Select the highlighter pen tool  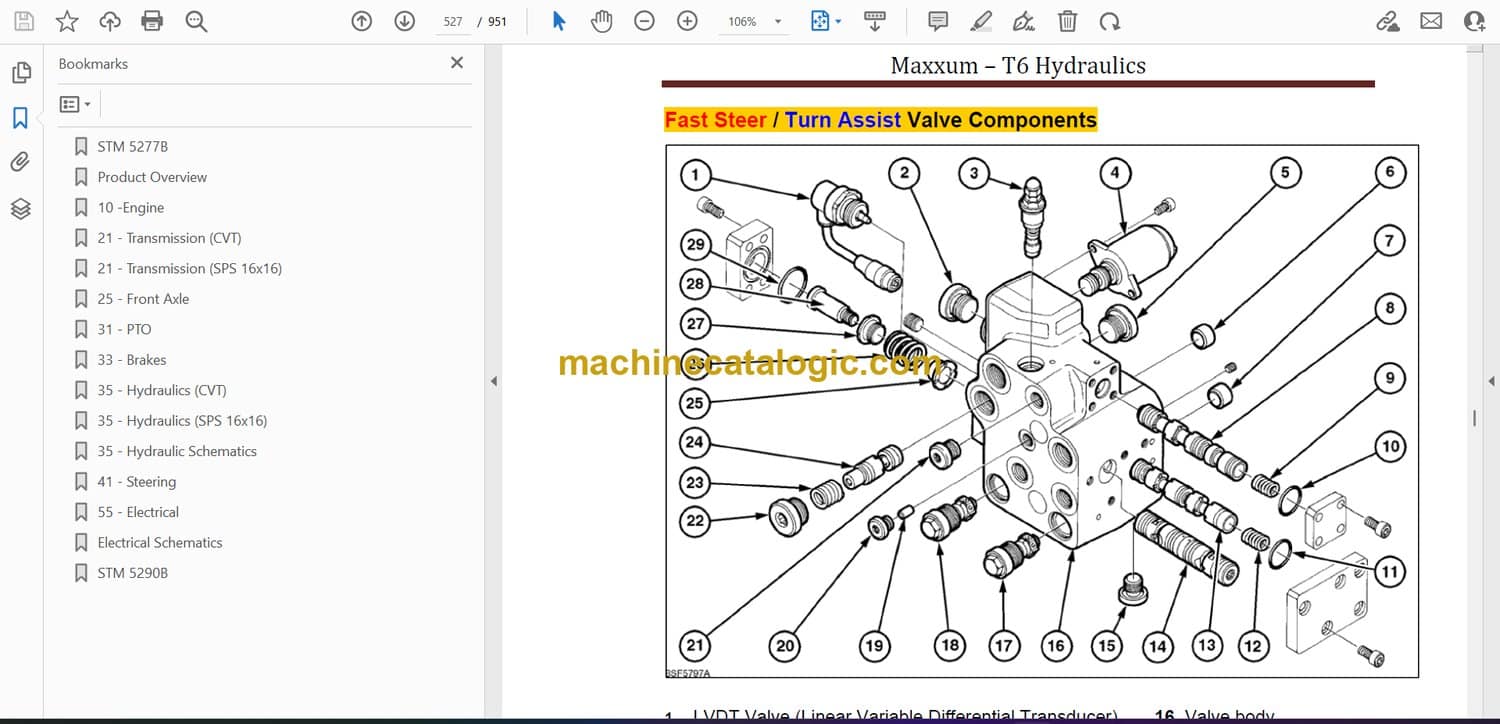pos(981,21)
